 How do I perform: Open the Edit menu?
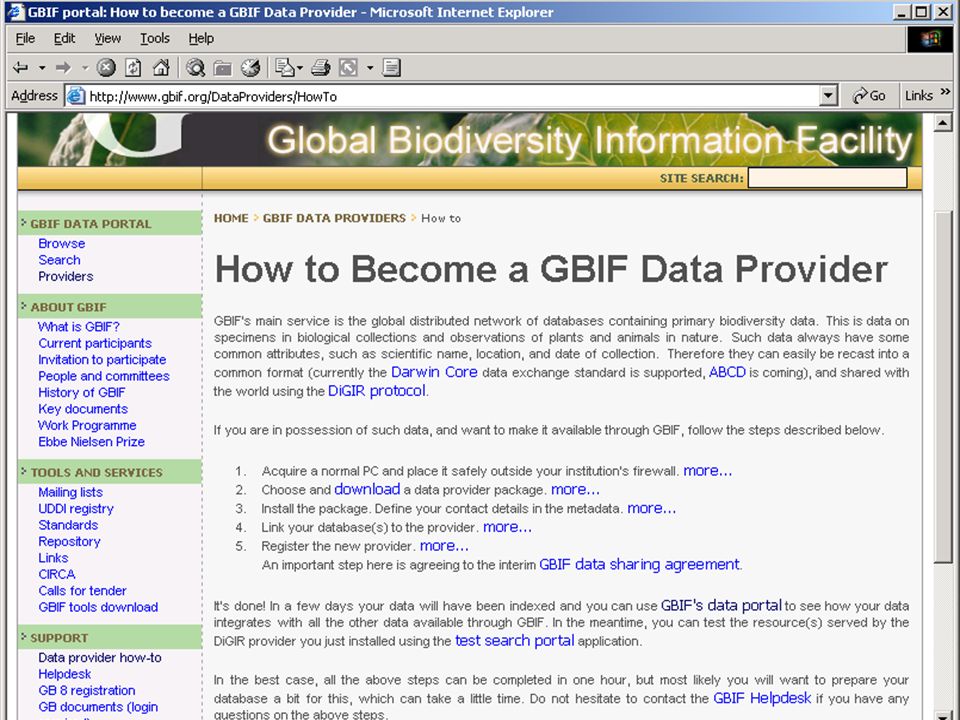(64, 39)
